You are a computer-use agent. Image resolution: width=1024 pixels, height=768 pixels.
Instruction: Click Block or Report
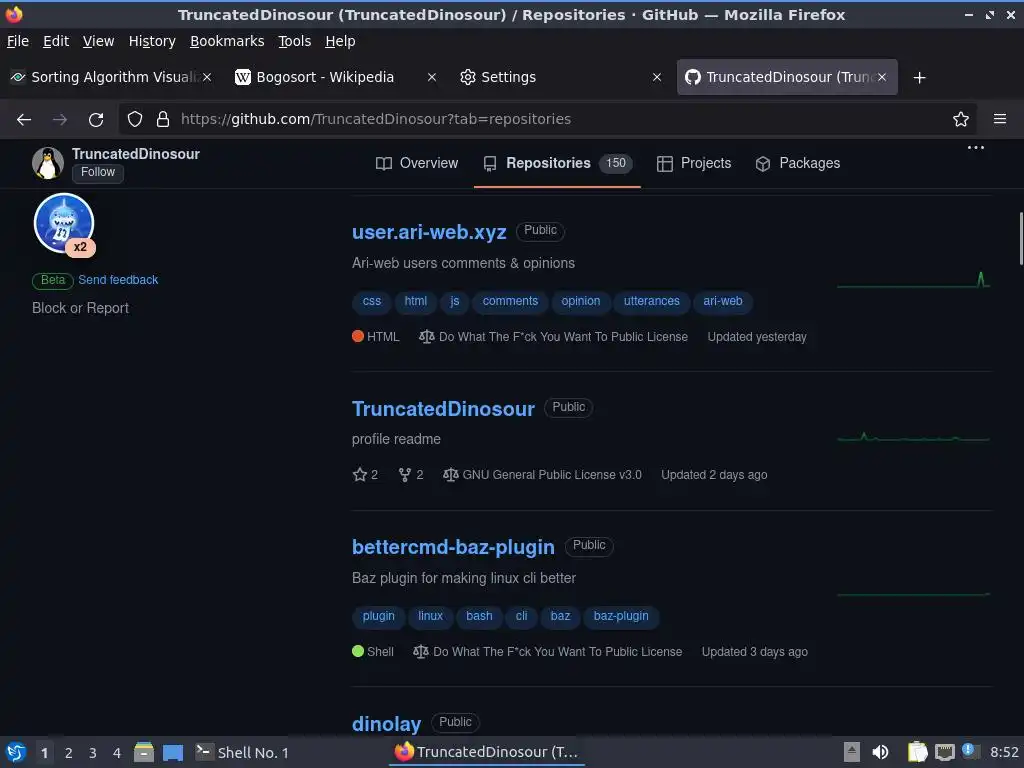tap(80, 308)
